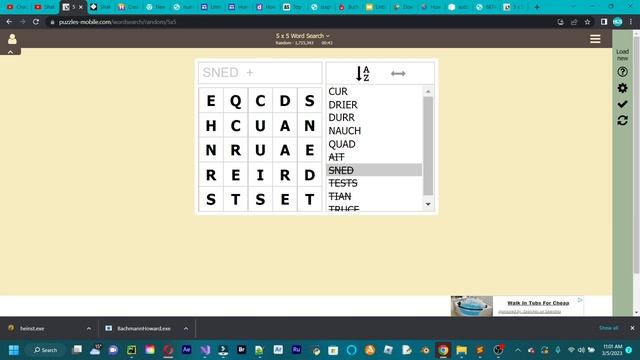This screenshot has width=640, height=360.
Task: Close the active word search tab
Action: [x=81, y=7]
